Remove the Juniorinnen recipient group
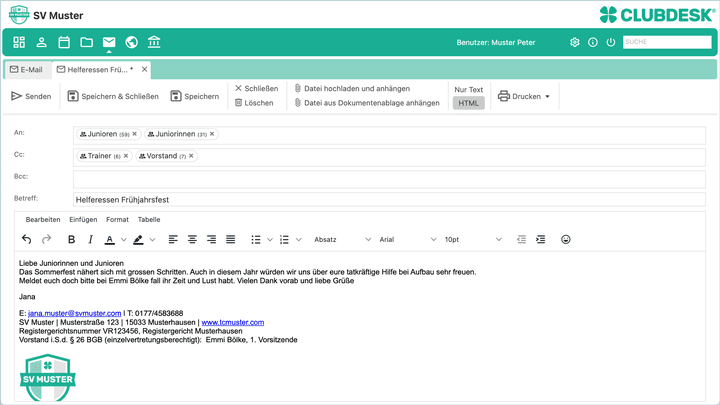This screenshot has height=405, width=720. (212, 134)
